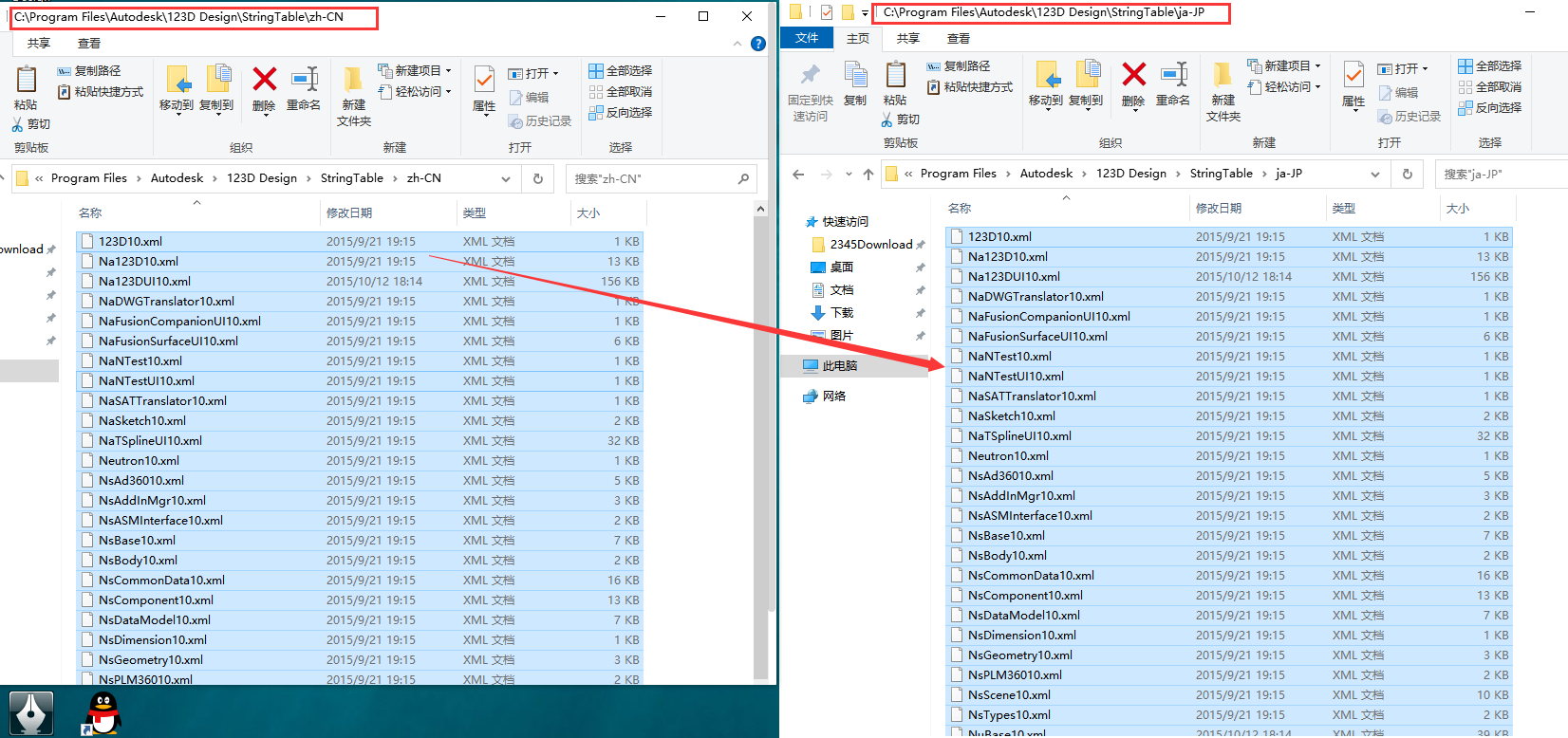This screenshot has height=738, width=1568.
Task: Open File (文件) tab in ja-JP window
Action: [807, 38]
